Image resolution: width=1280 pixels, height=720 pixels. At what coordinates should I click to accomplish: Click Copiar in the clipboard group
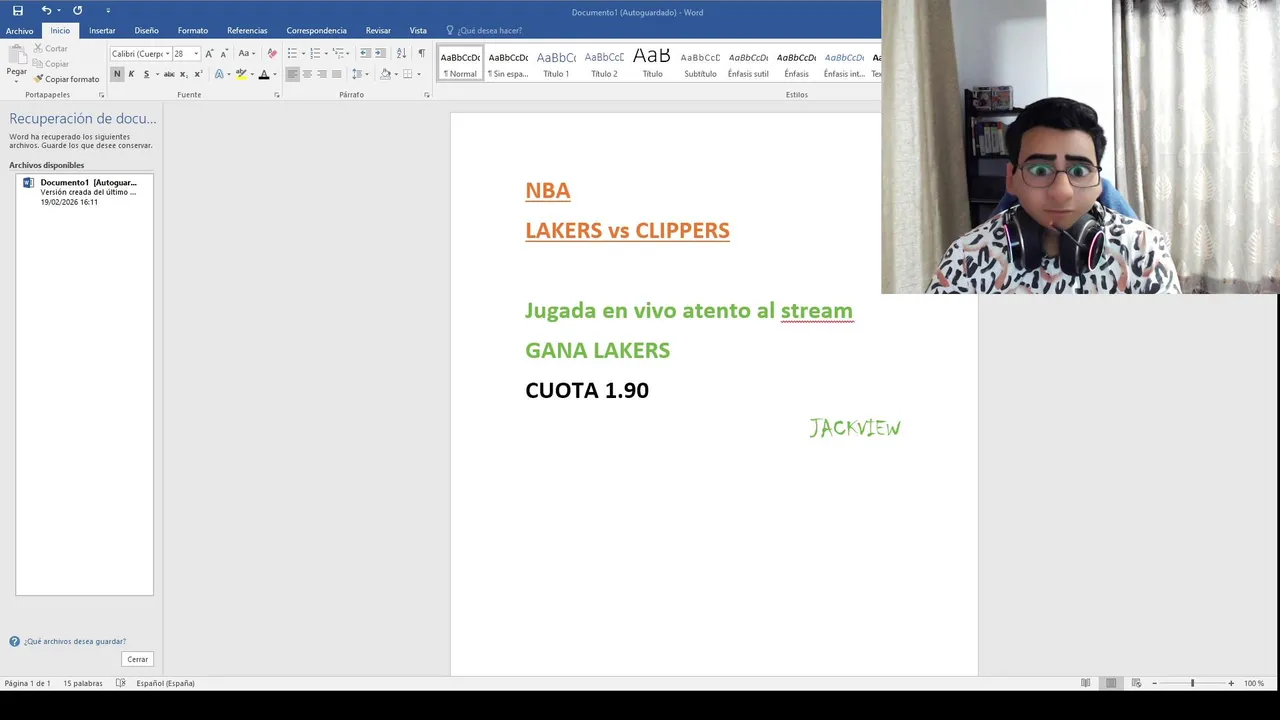point(51,64)
